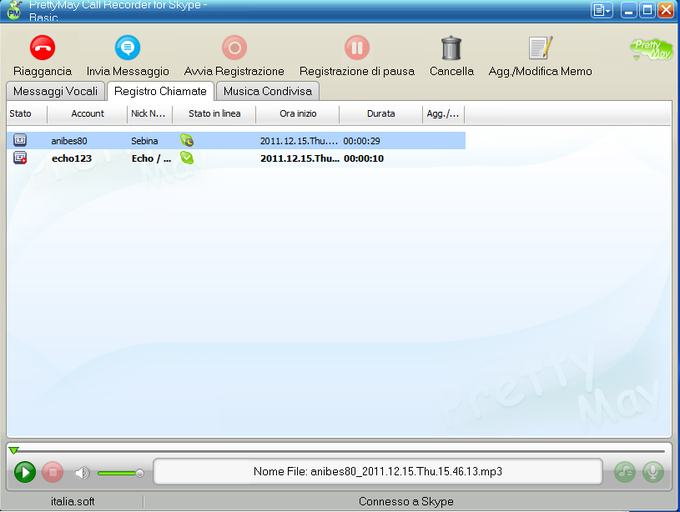680x512 pixels.
Task: Click the 00:00:10 duration cell
Action: (x=364, y=159)
